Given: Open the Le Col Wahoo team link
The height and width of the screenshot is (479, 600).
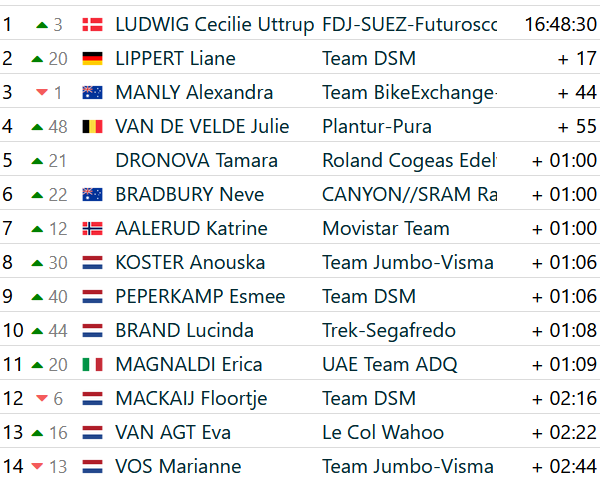Looking at the screenshot, I should pyautogui.click(x=383, y=433).
